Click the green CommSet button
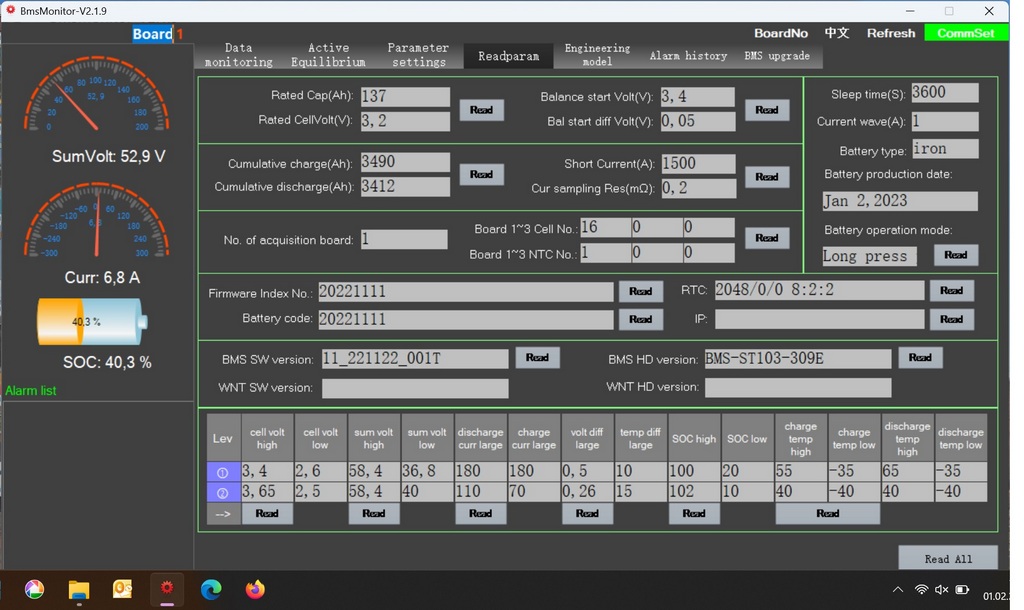Screen dimensions: 1024x610 pyautogui.click(x=966, y=33)
